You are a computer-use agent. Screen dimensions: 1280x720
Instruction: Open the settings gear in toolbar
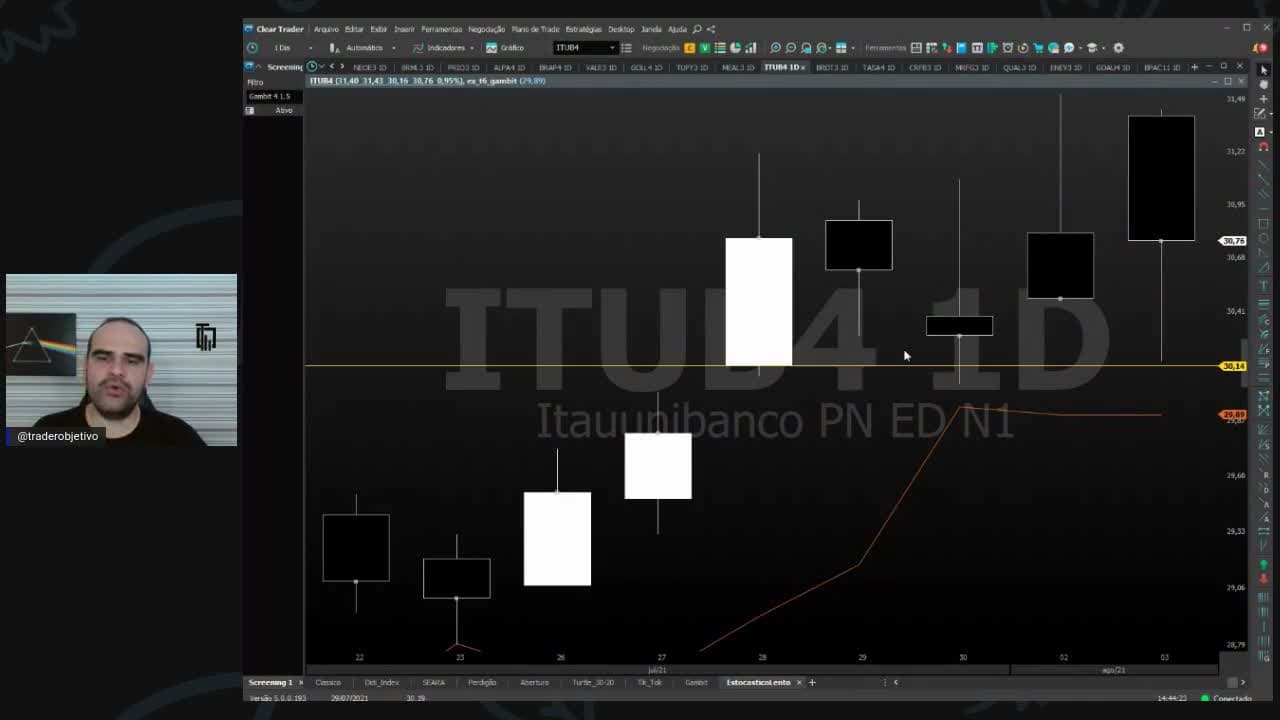tap(1118, 48)
